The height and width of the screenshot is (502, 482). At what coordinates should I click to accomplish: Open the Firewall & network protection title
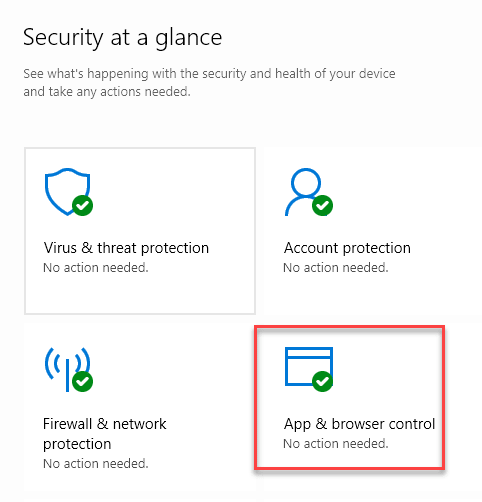105,434
